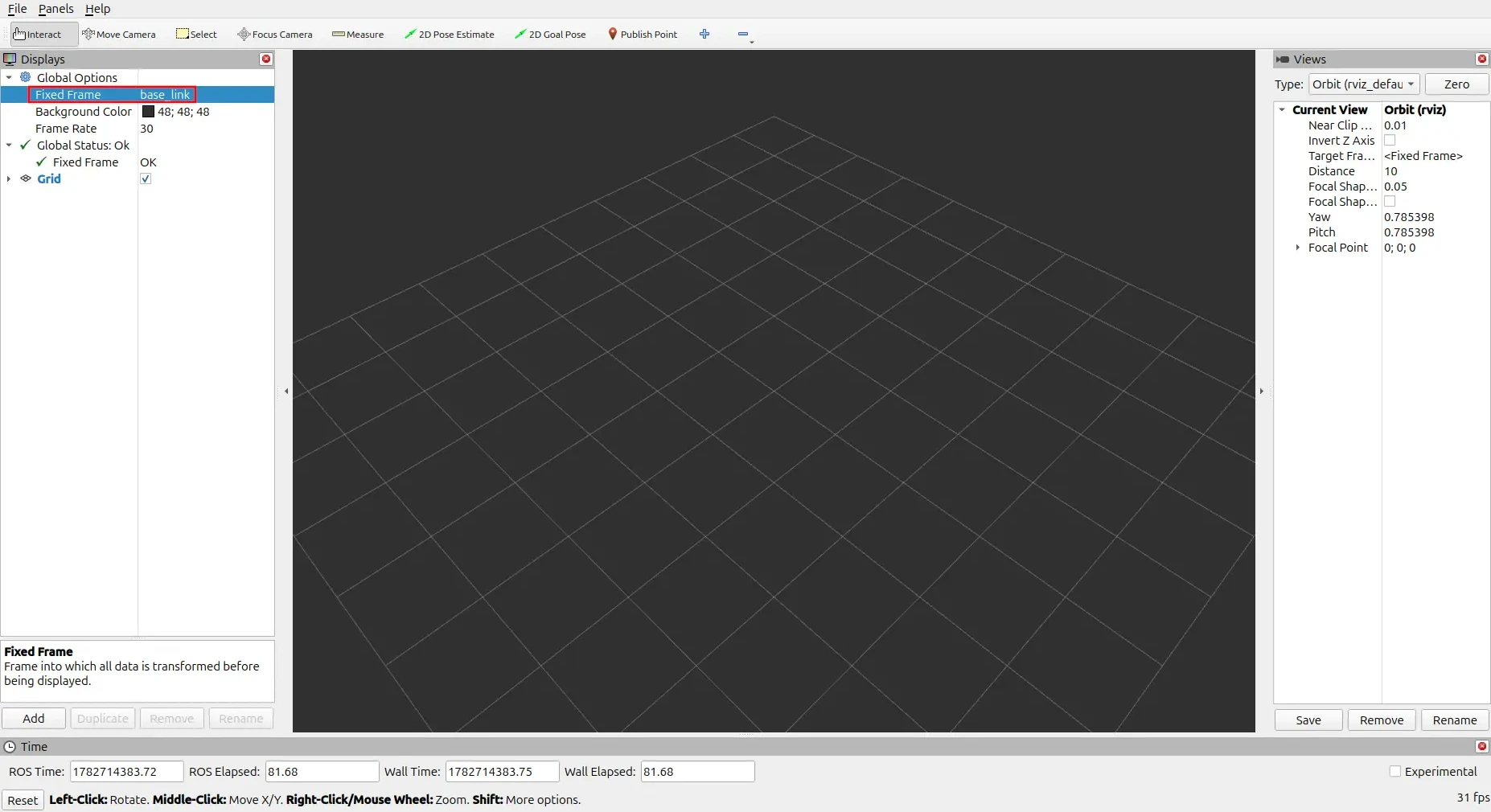Open the Panels menu

[55, 9]
